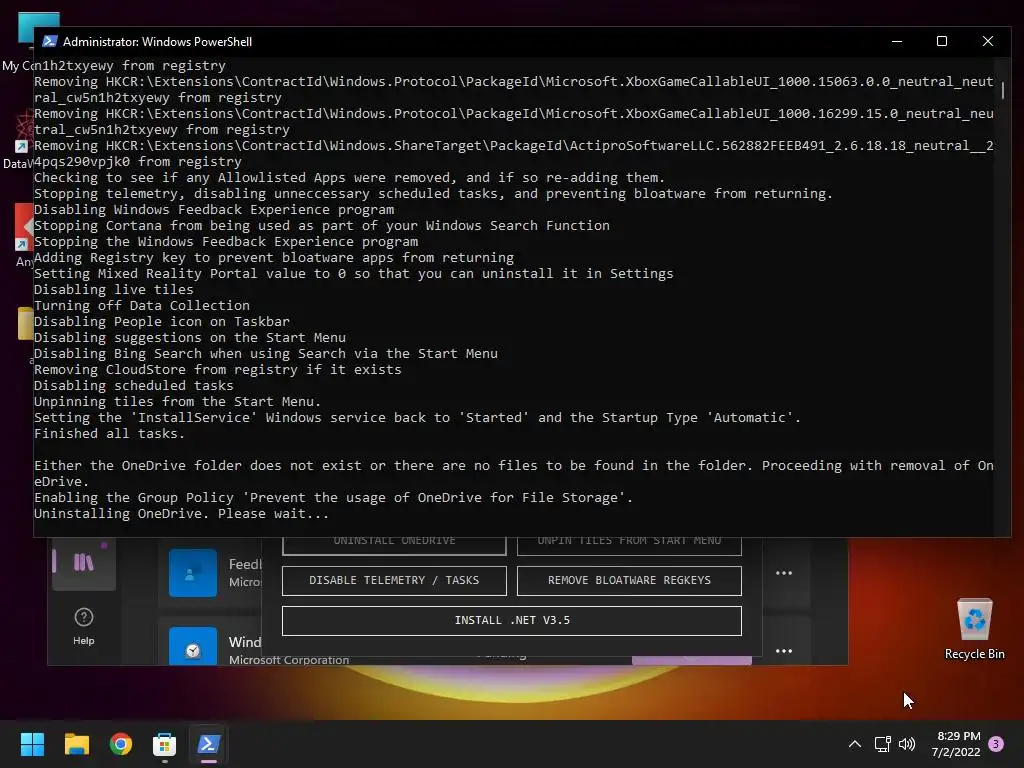Maximize the PowerShell window
Viewport: 1024px width, 768px height.
coord(942,41)
